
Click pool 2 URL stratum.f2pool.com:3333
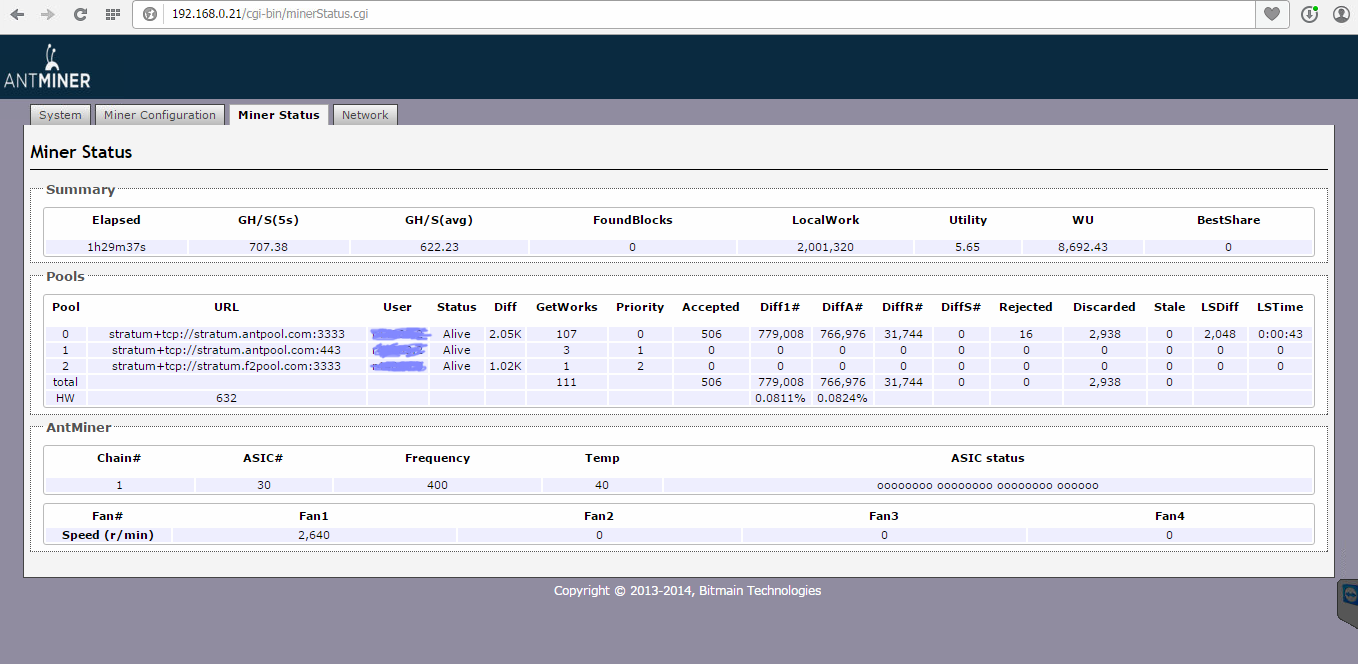(226, 366)
